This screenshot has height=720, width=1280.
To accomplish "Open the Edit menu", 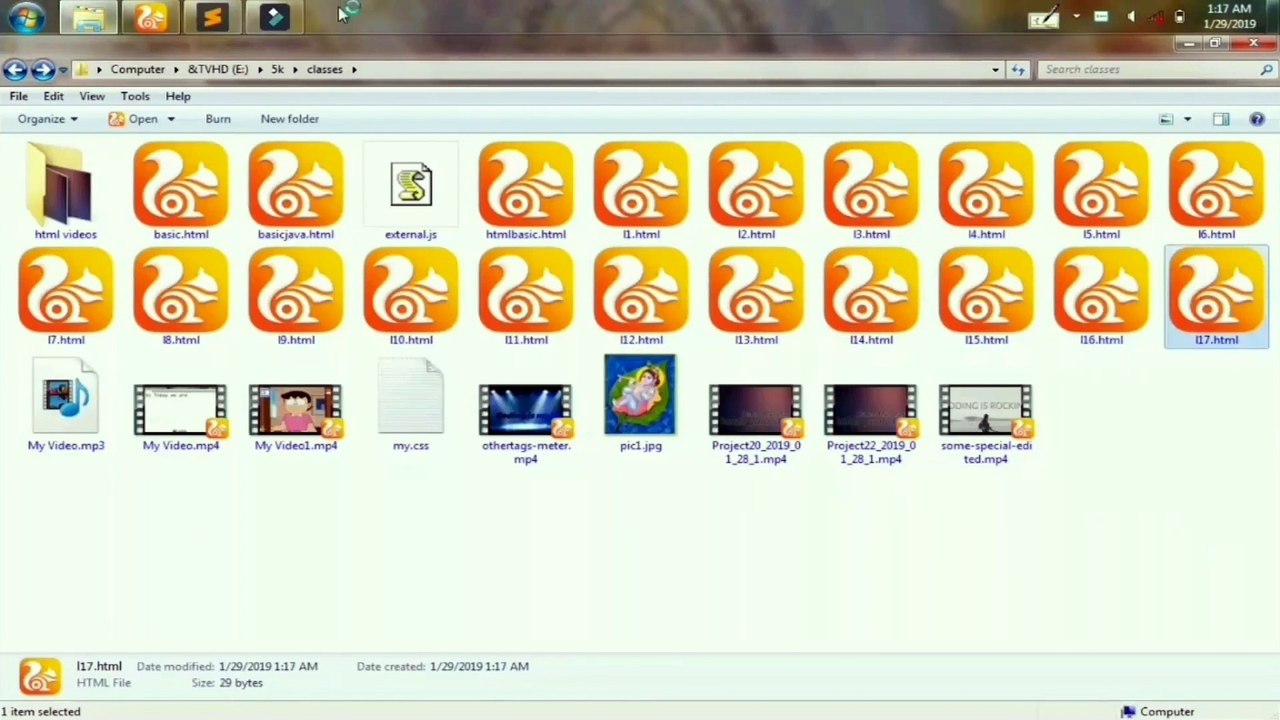I will [x=53, y=96].
